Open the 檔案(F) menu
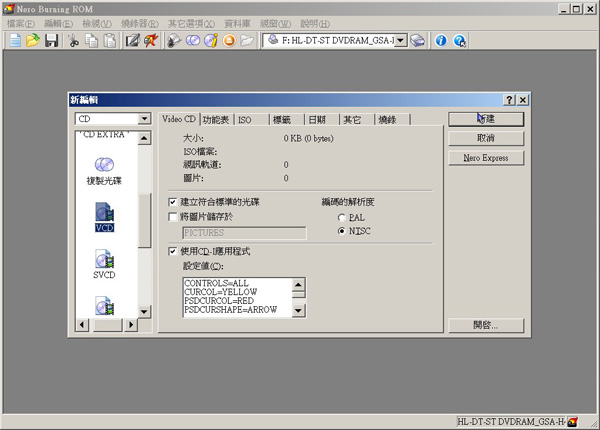This screenshot has width=600, height=430. [x=21, y=24]
